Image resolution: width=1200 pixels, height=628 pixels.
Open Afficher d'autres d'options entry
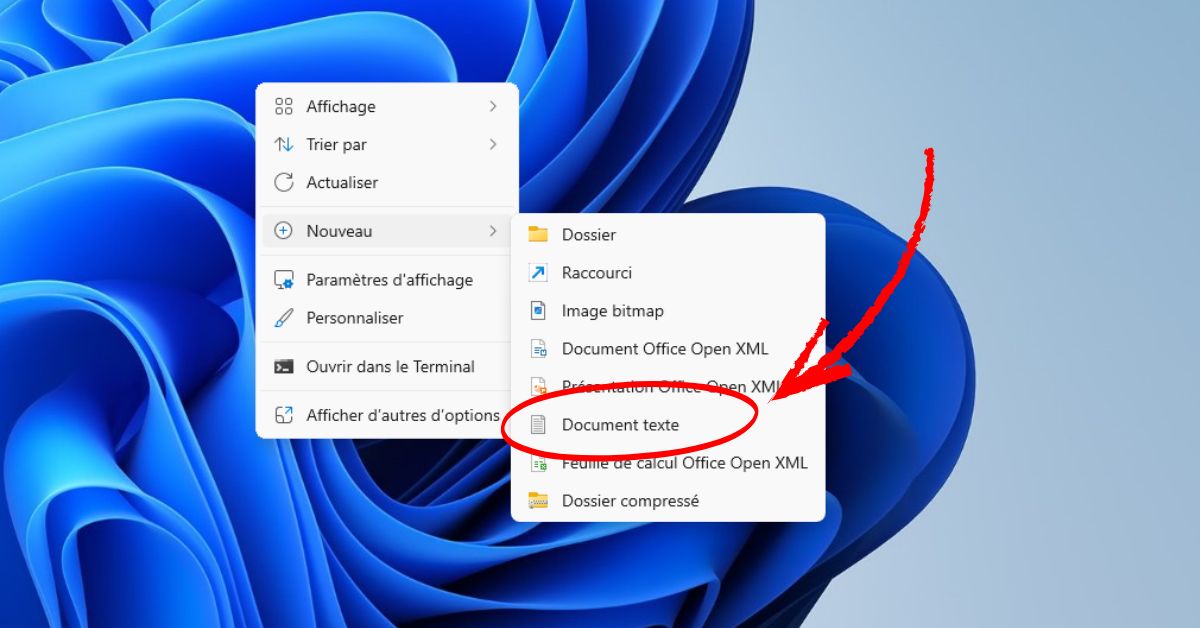[x=402, y=415]
